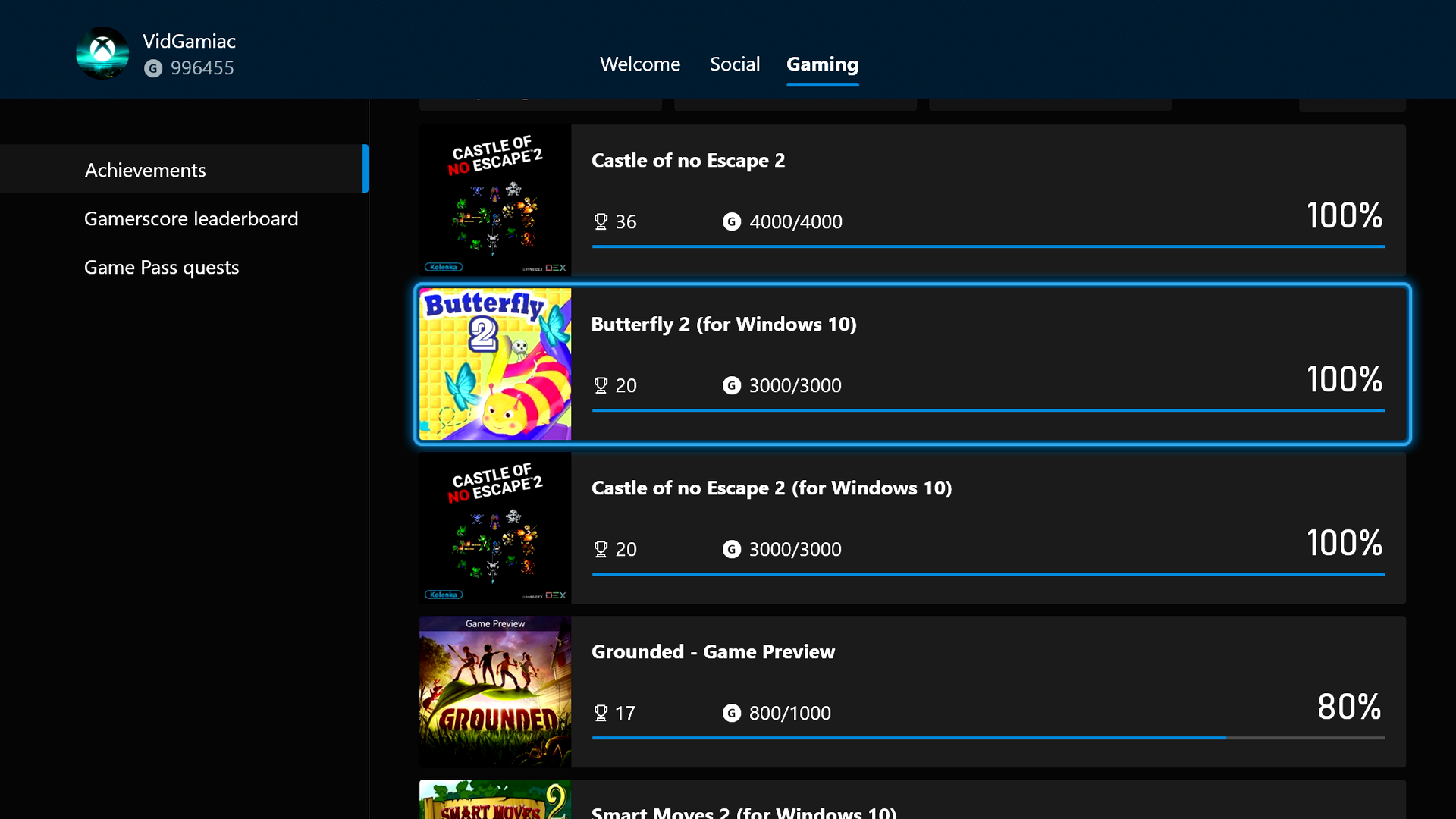
Task: Click the trophy icon on Grounded row
Action: (x=601, y=713)
